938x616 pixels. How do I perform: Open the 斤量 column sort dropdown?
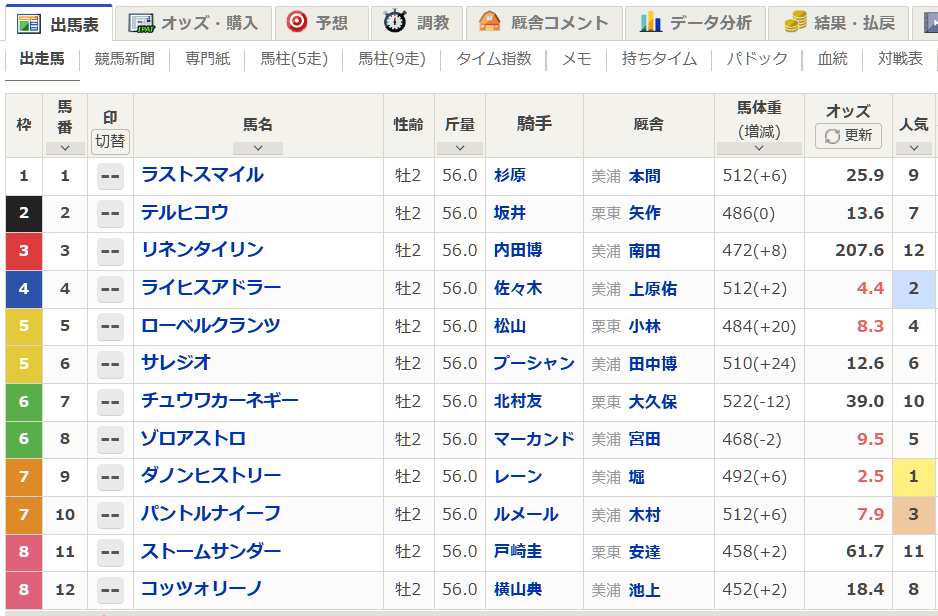[x=460, y=148]
